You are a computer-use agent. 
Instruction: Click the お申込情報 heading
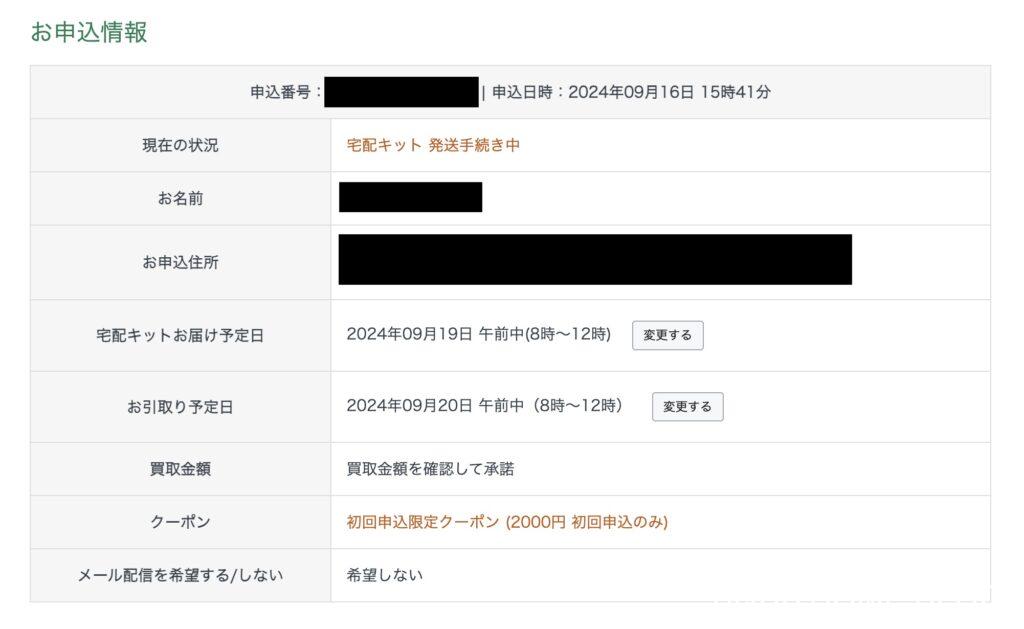(89, 32)
